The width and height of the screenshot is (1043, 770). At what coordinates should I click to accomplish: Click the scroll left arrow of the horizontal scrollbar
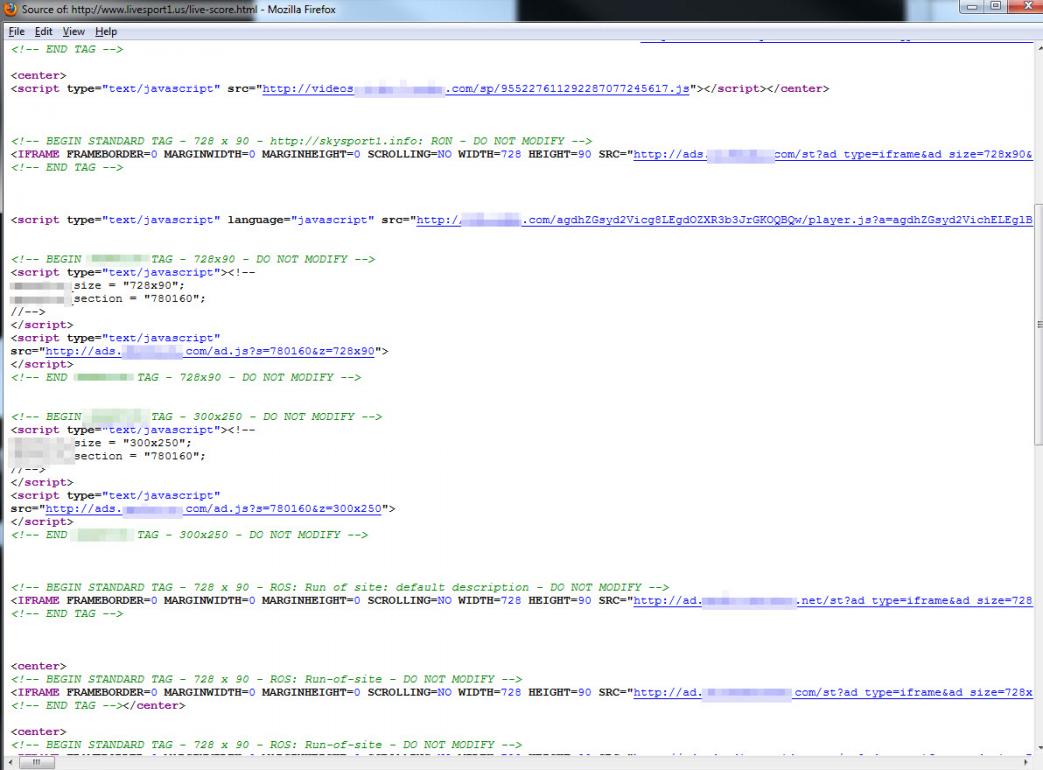click(9, 763)
